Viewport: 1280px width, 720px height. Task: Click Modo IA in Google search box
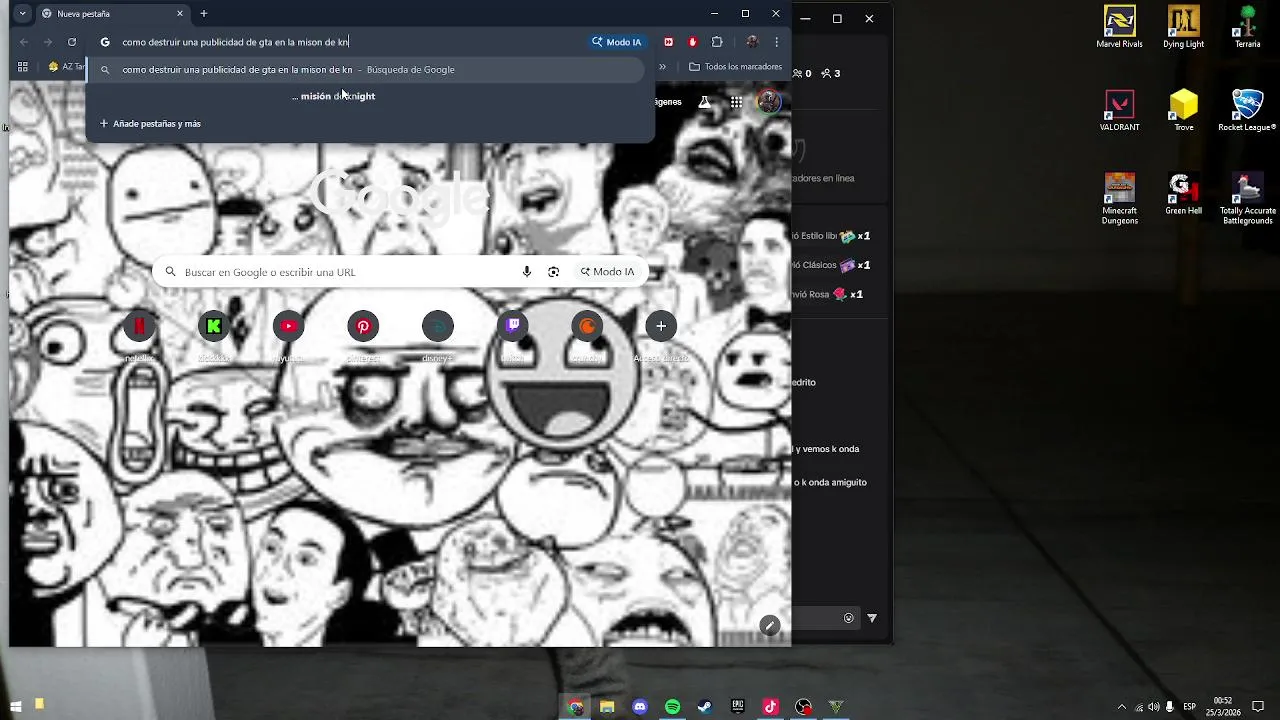[x=607, y=272]
